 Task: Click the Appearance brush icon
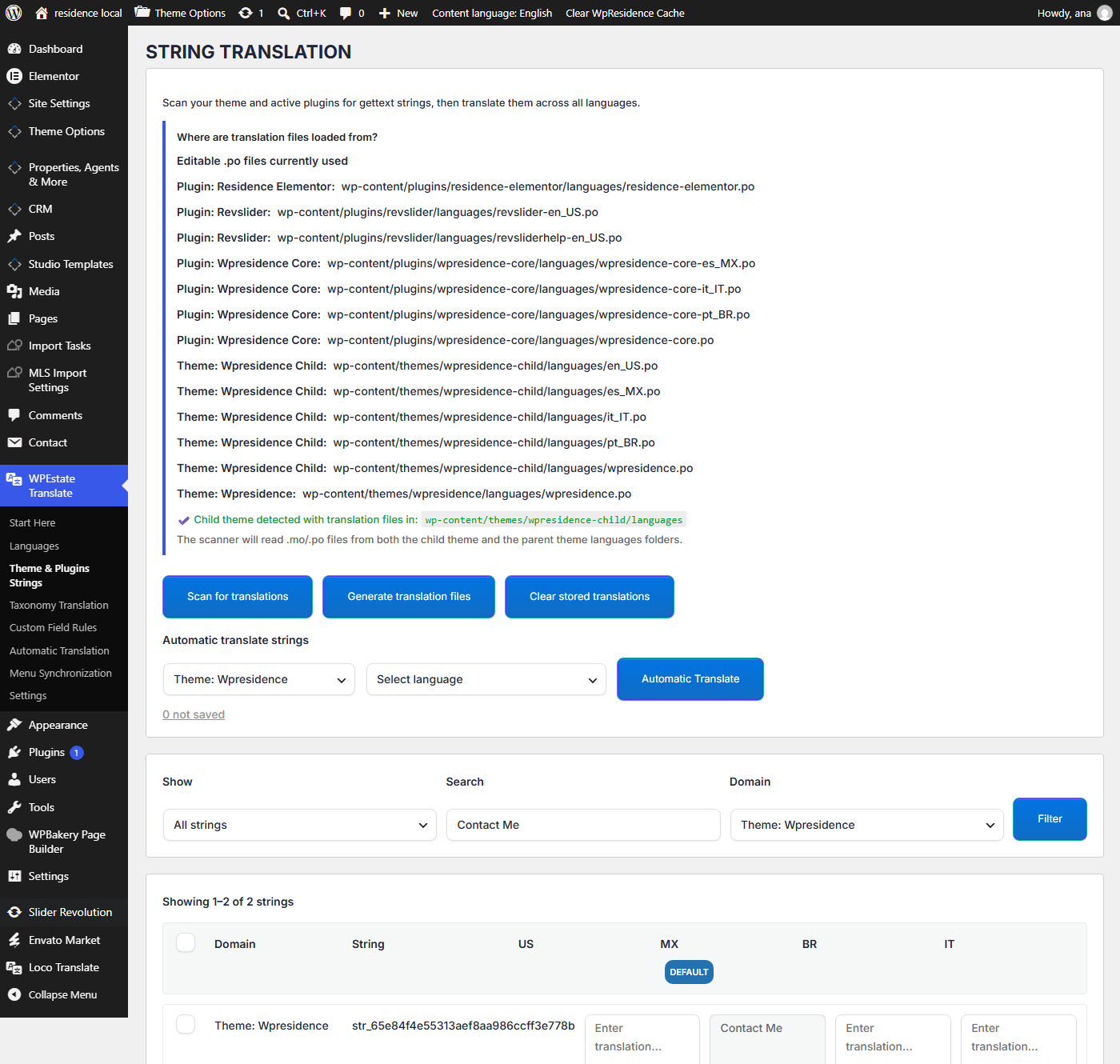click(x=14, y=725)
